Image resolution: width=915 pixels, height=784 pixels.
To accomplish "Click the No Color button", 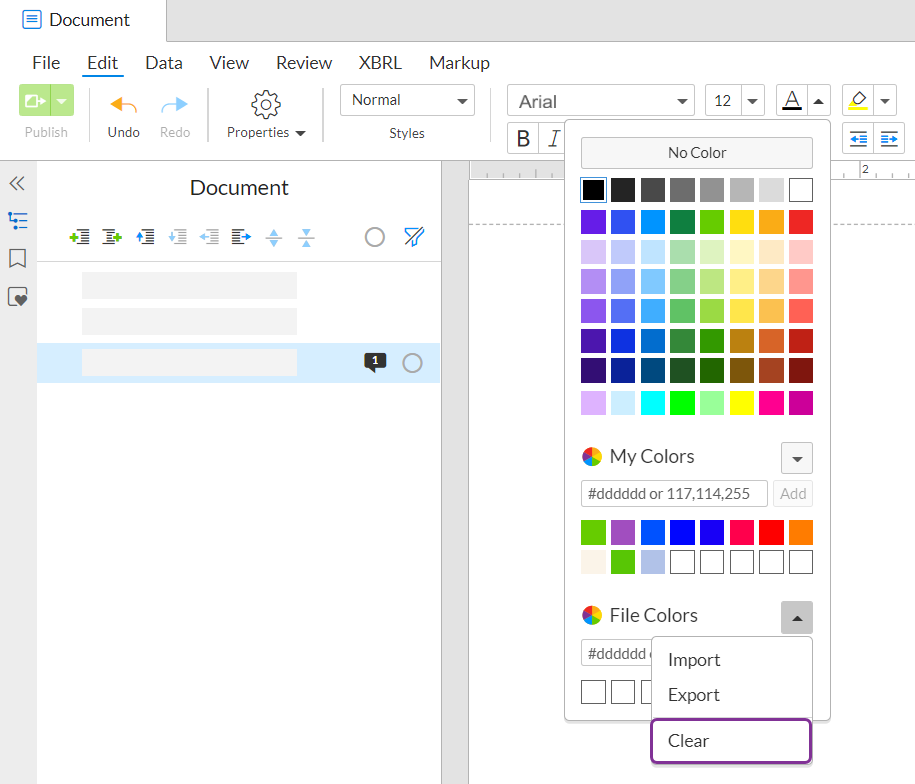I will 697,153.
